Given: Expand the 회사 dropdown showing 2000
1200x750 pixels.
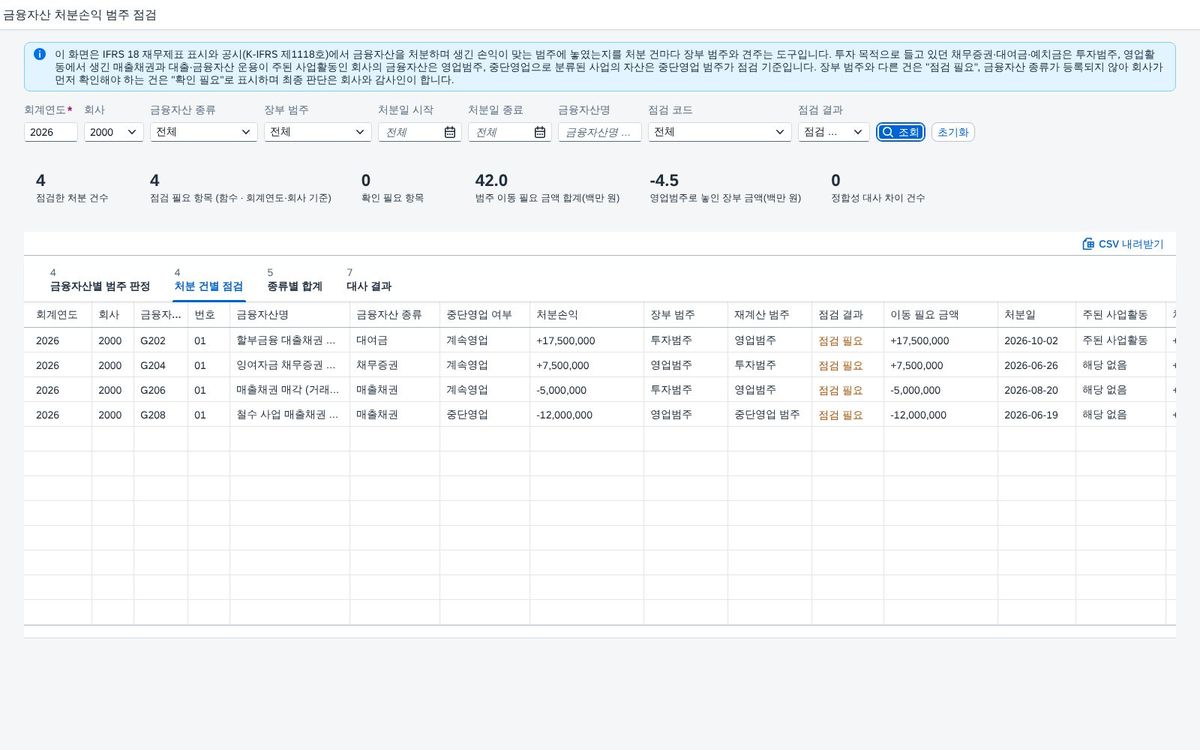Looking at the screenshot, I should click(x=113, y=132).
